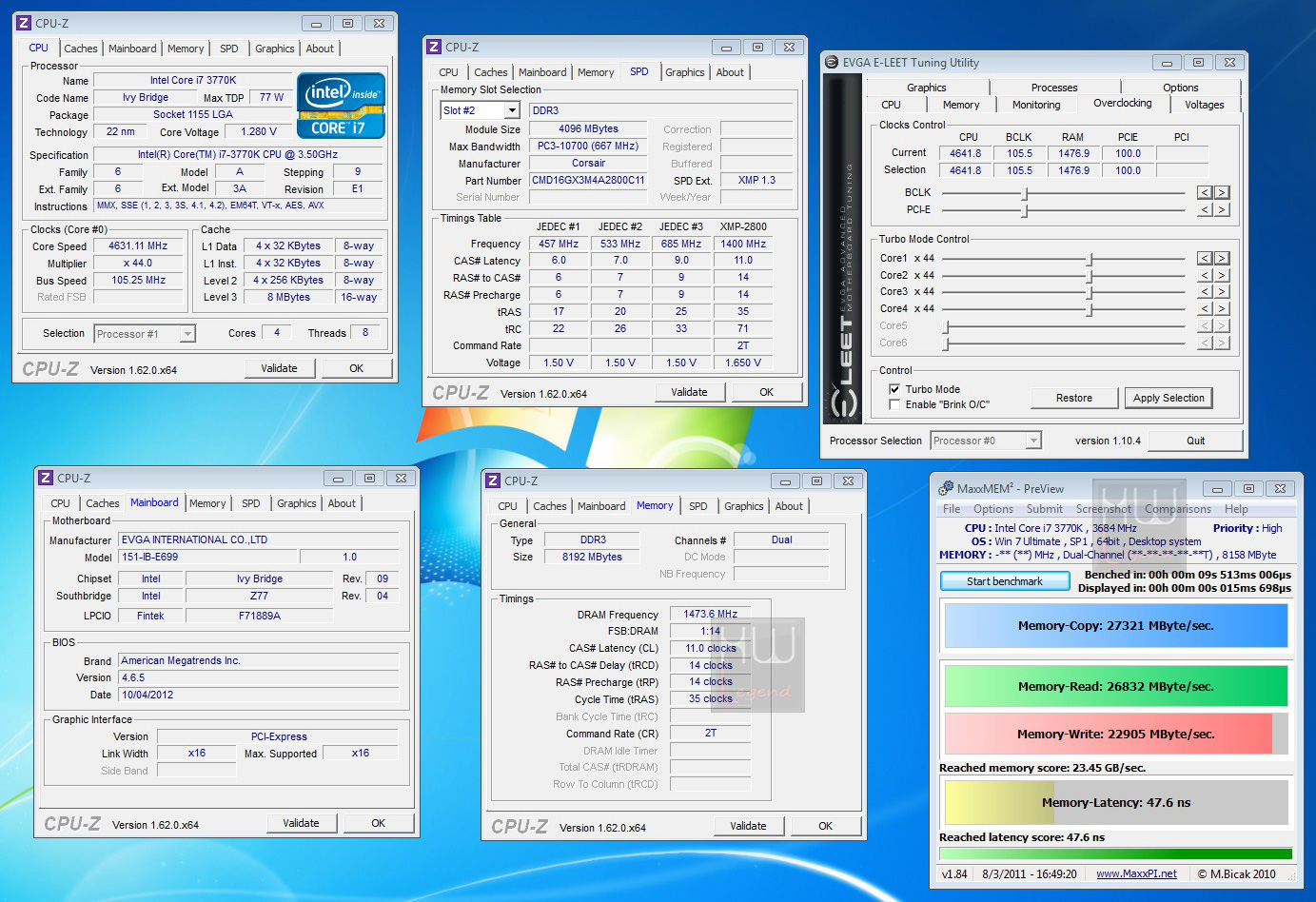This screenshot has height=902, width=1316.
Task: Lower Core3 multiplier with left arrow
Action: 1205,292
